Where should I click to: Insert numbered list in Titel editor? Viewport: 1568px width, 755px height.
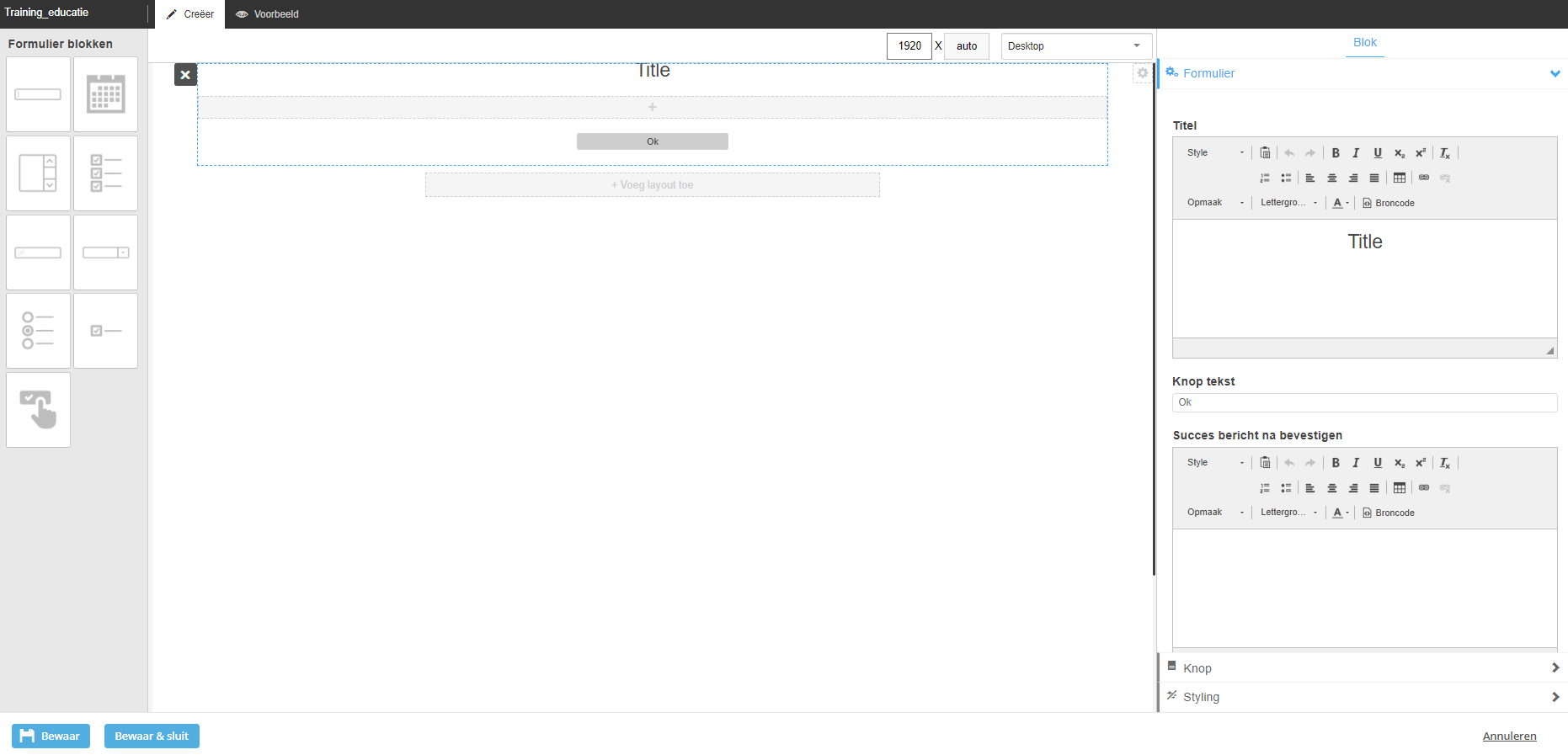pos(1265,178)
